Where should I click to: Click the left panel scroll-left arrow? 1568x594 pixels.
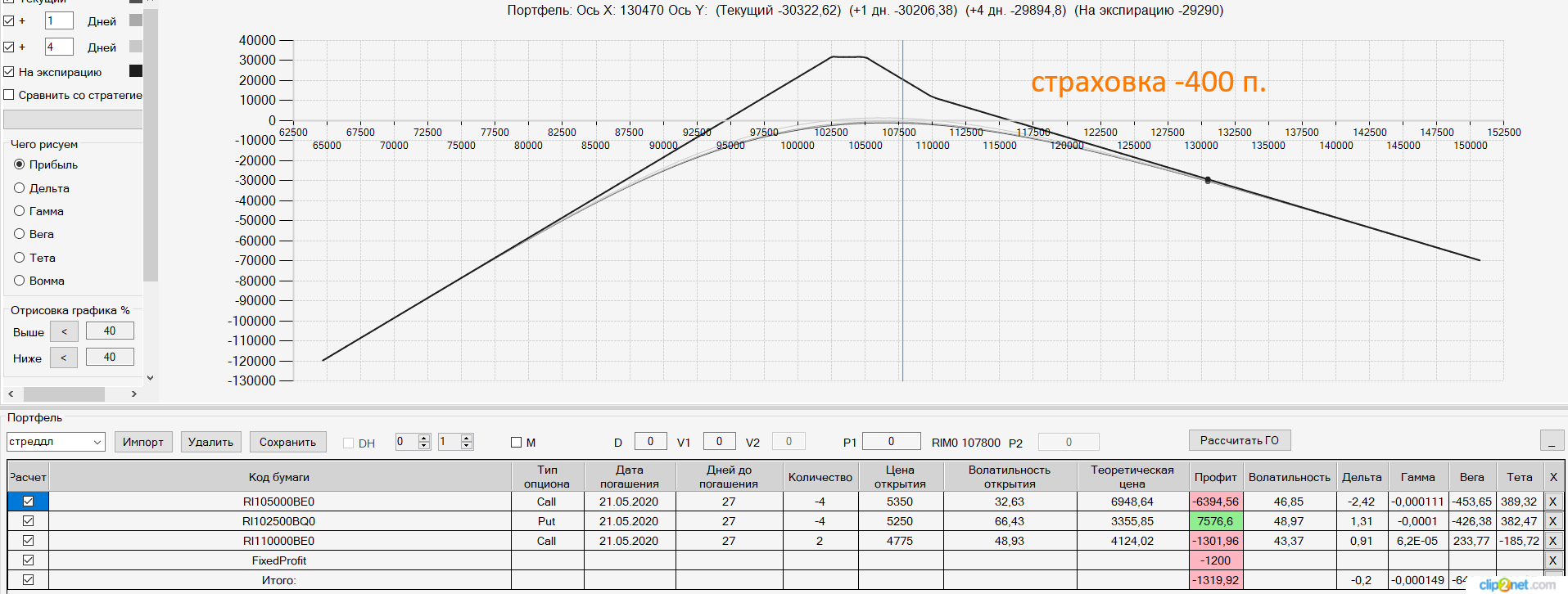[x=11, y=394]
